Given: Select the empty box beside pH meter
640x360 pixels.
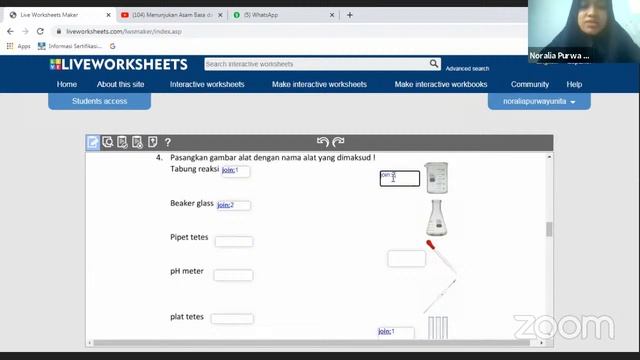Looking at the screenshot, I should click(x=233, y=276).
